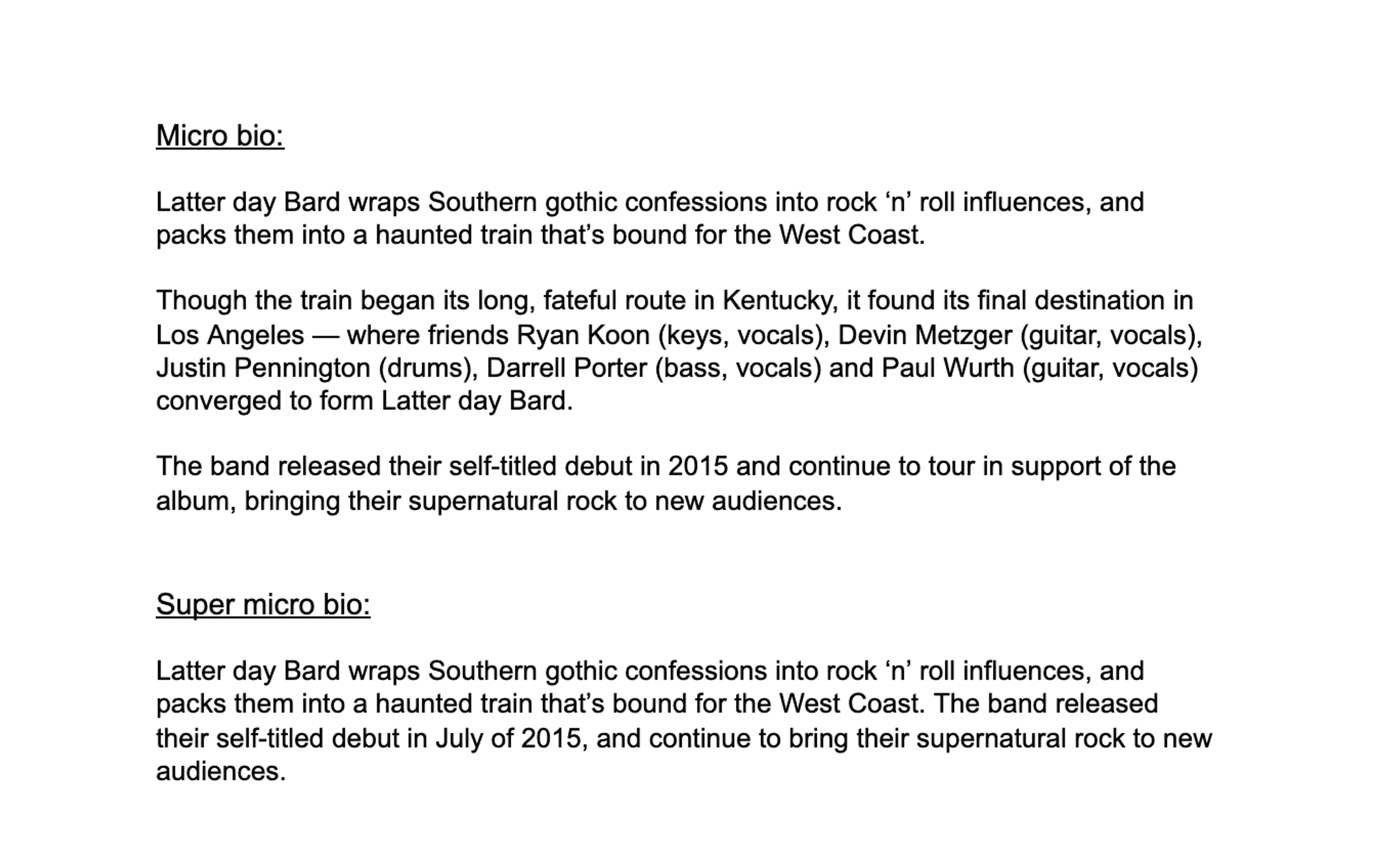1382x868 pixels.
Task: Click the 'Super micro bio:' heading
Action: [263, 605]
